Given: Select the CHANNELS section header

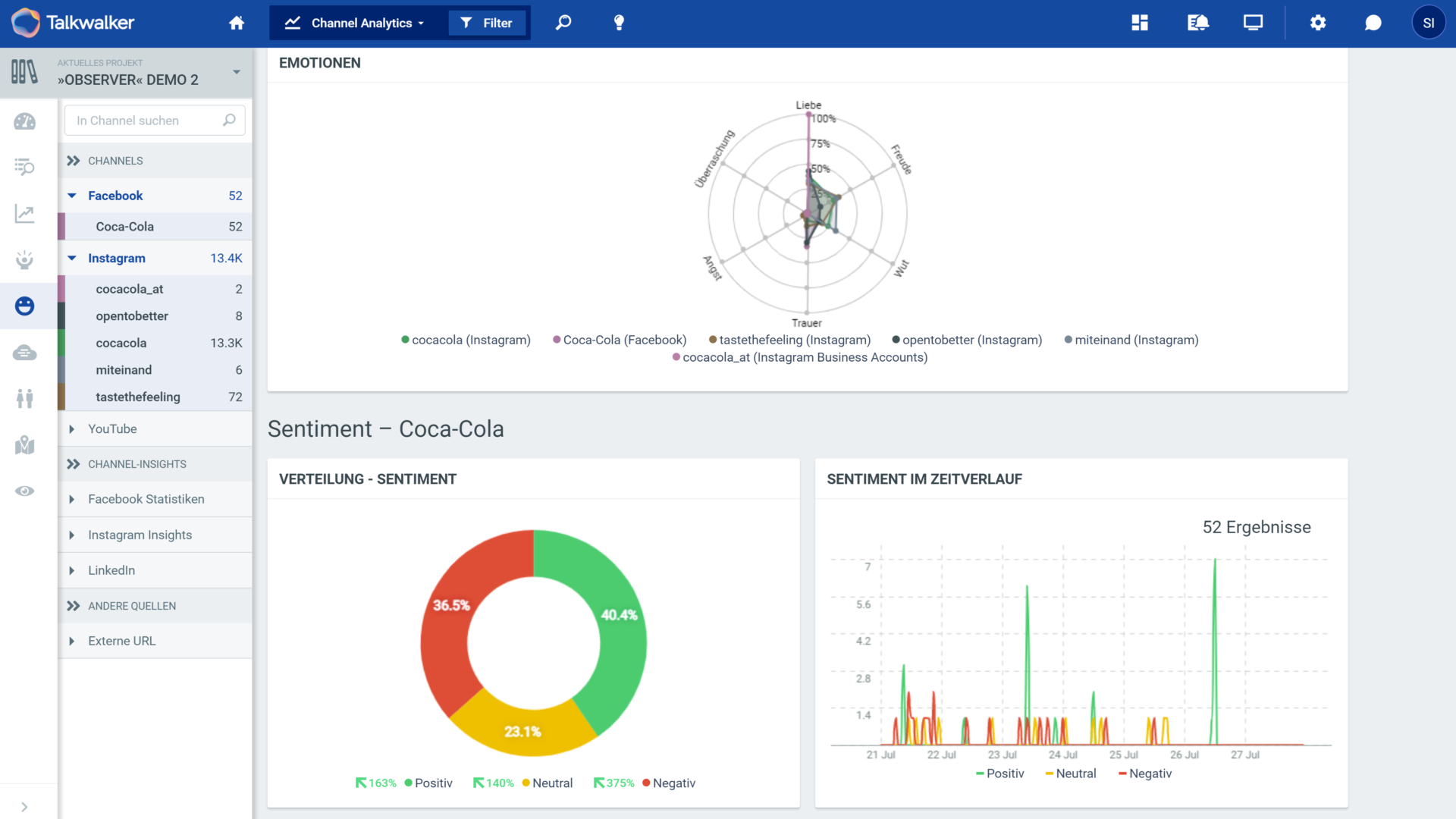Looking at the screenshot, I should coord(155,161).
